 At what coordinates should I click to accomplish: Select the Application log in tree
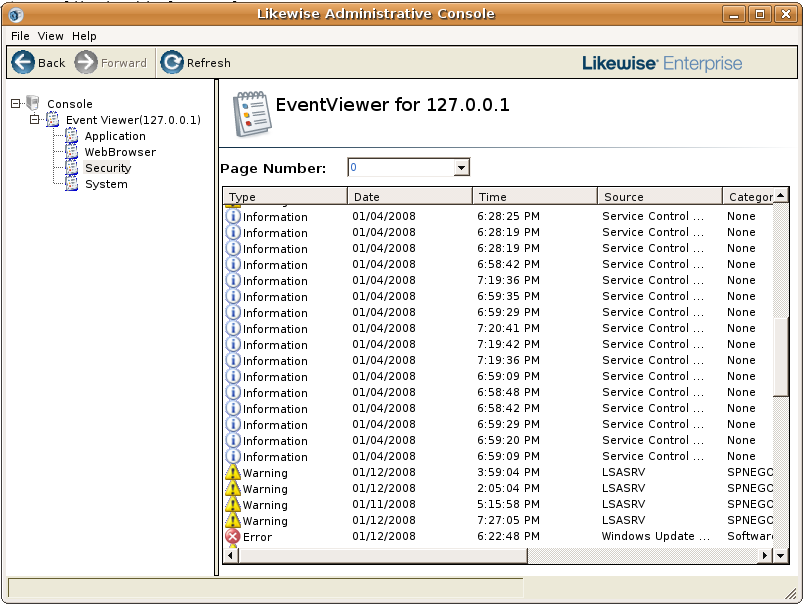click(115, 136)
